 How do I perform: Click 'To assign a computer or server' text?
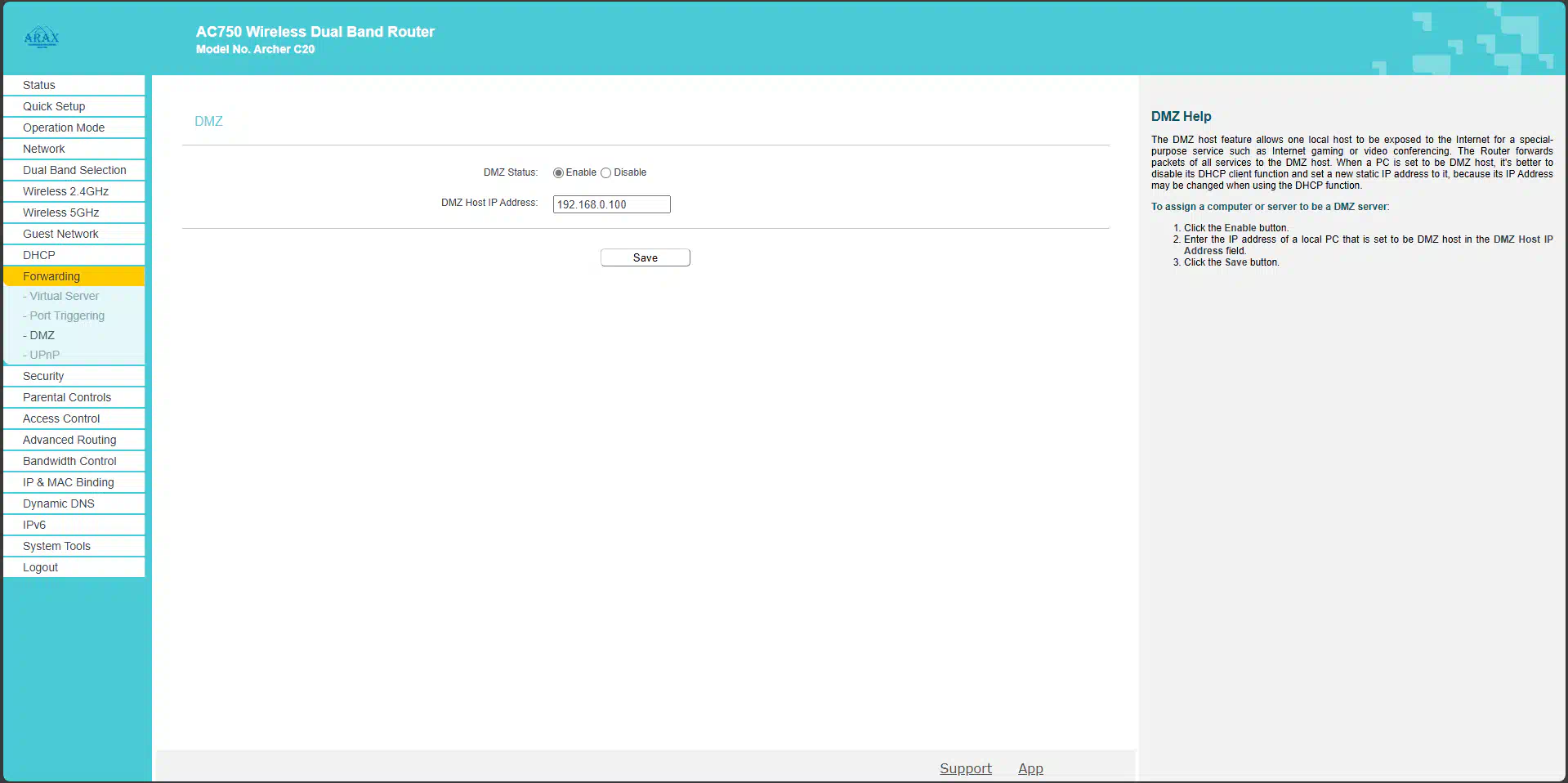[1270, 207]
